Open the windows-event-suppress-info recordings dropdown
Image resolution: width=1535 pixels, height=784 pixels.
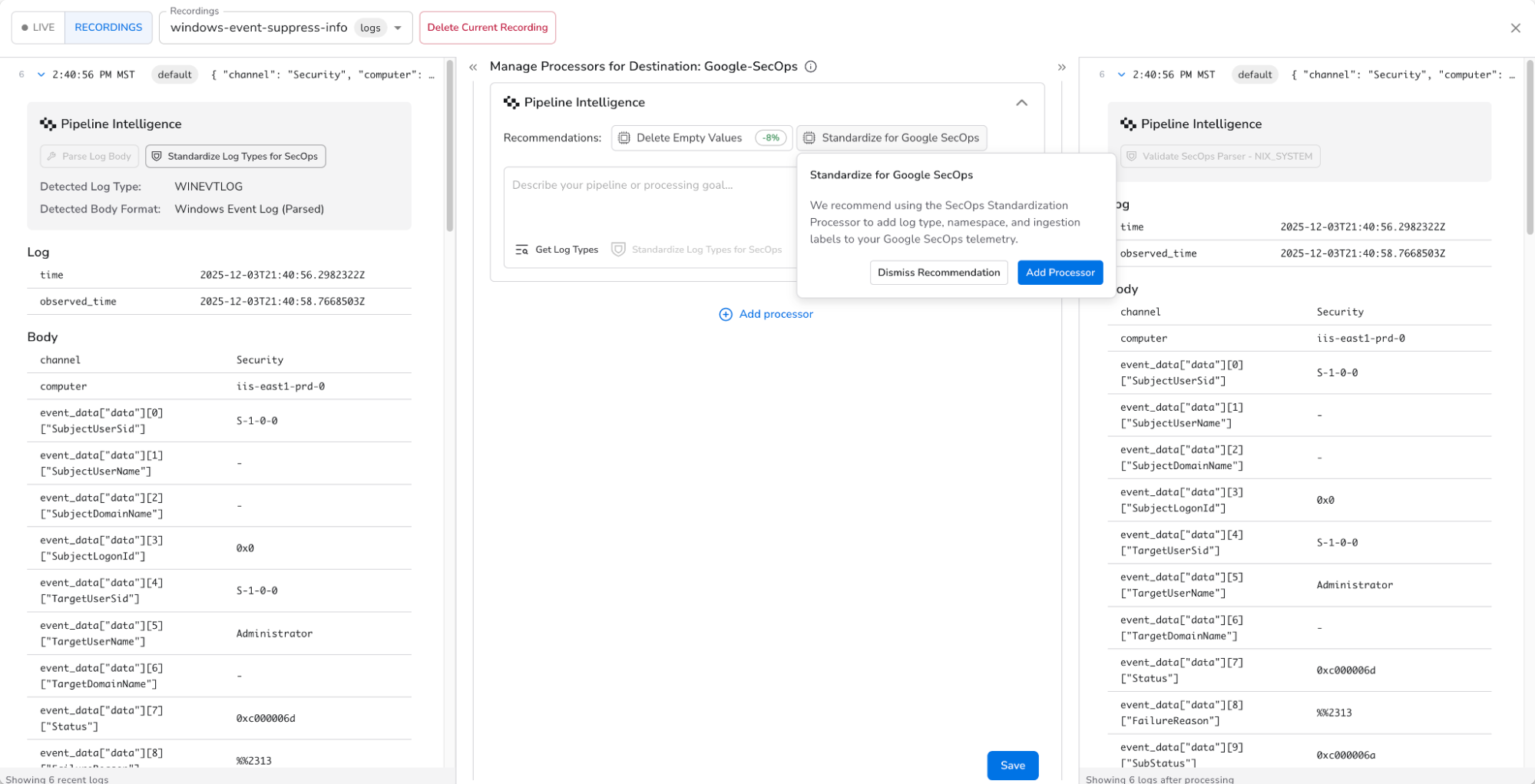pos(398,27)
